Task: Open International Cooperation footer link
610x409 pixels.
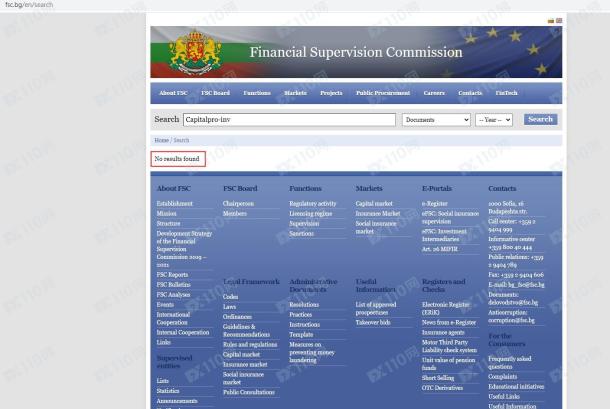Action: pos(173,319)
